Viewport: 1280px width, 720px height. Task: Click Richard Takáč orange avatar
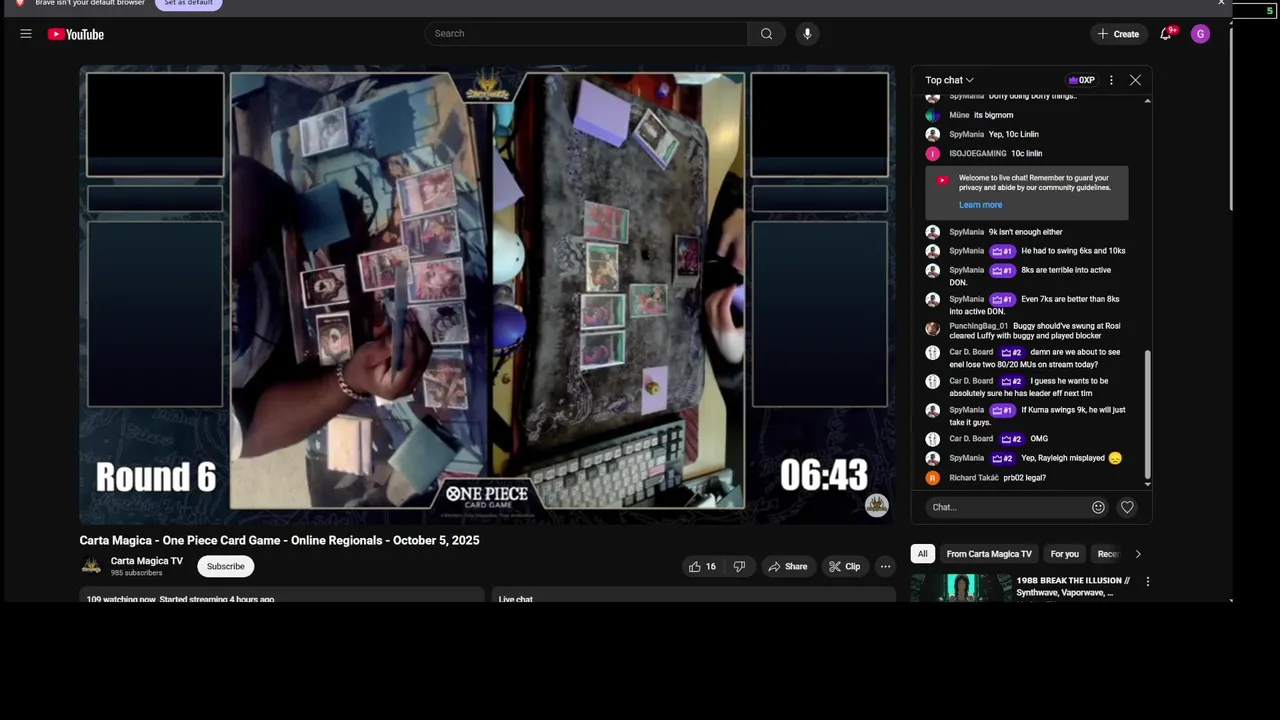pos(932,478)
